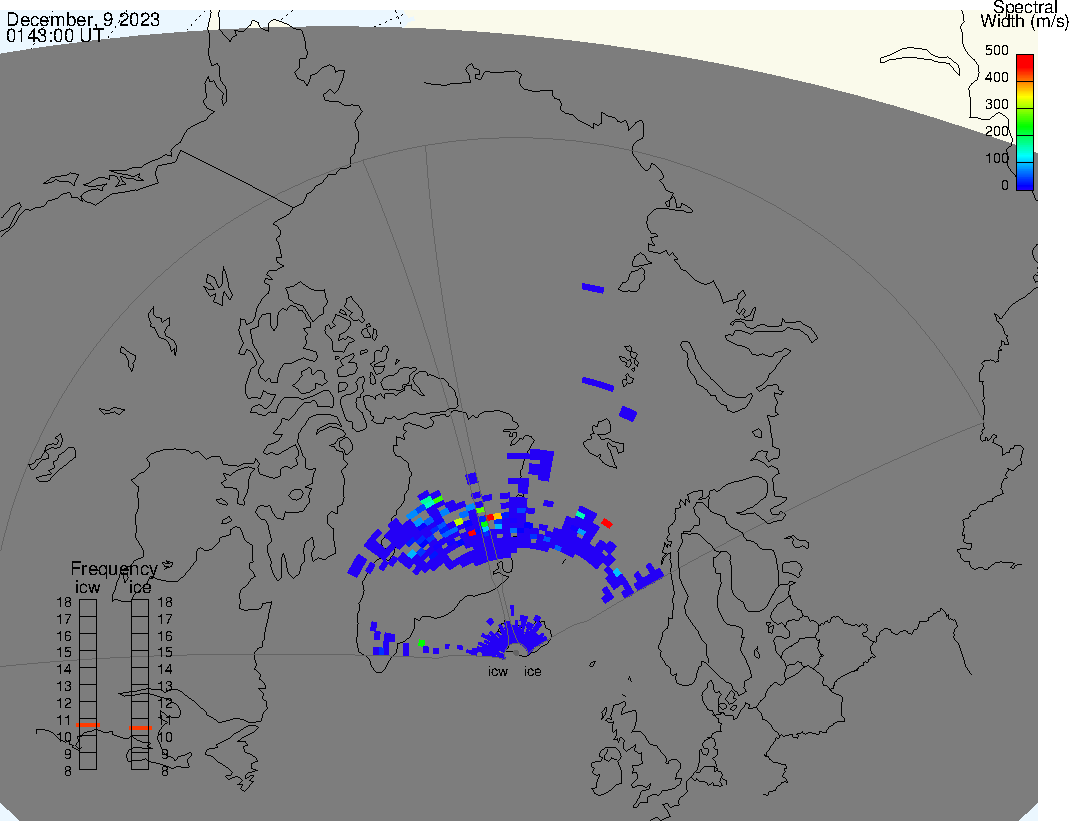This screenshot has height=821, width=1069.
Task: Click "14" left of the icw frequency column
Action: click(x=64, y=669)
